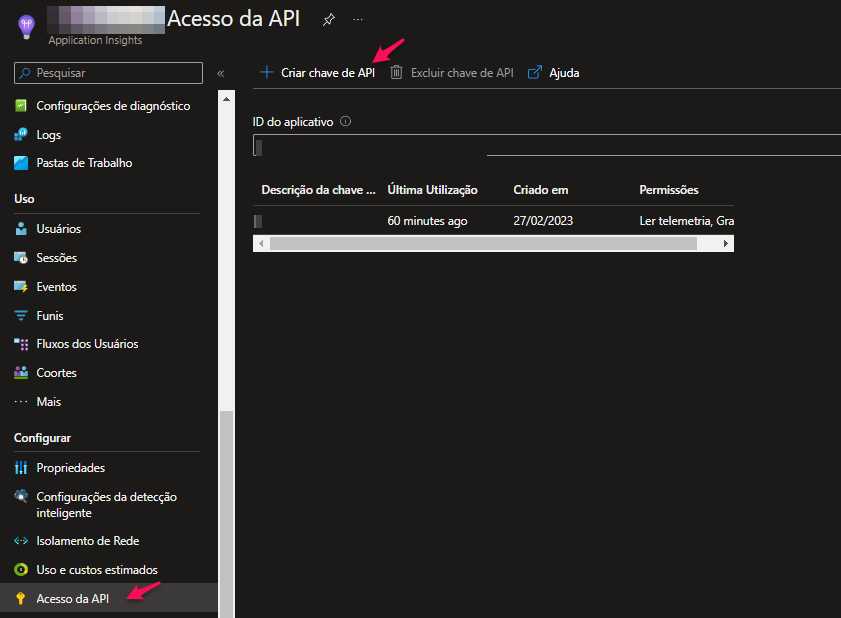Open the Logs menu item
This screenshot has width=841, height=618.
48,135
